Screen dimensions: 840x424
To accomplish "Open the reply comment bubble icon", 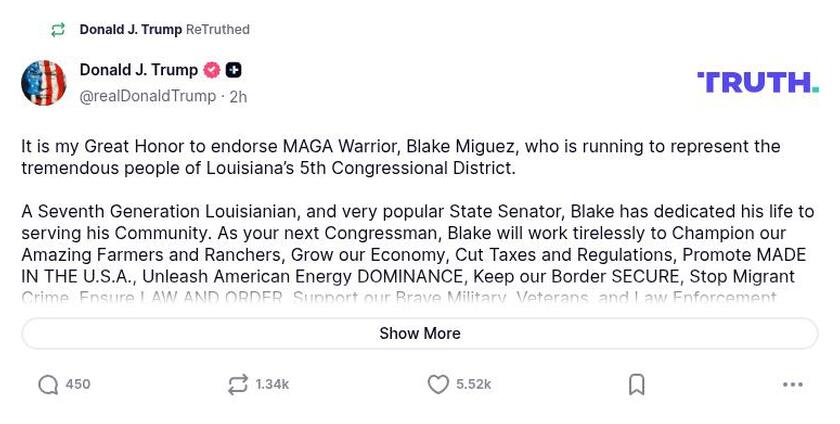I will click(x=48, y=385).
